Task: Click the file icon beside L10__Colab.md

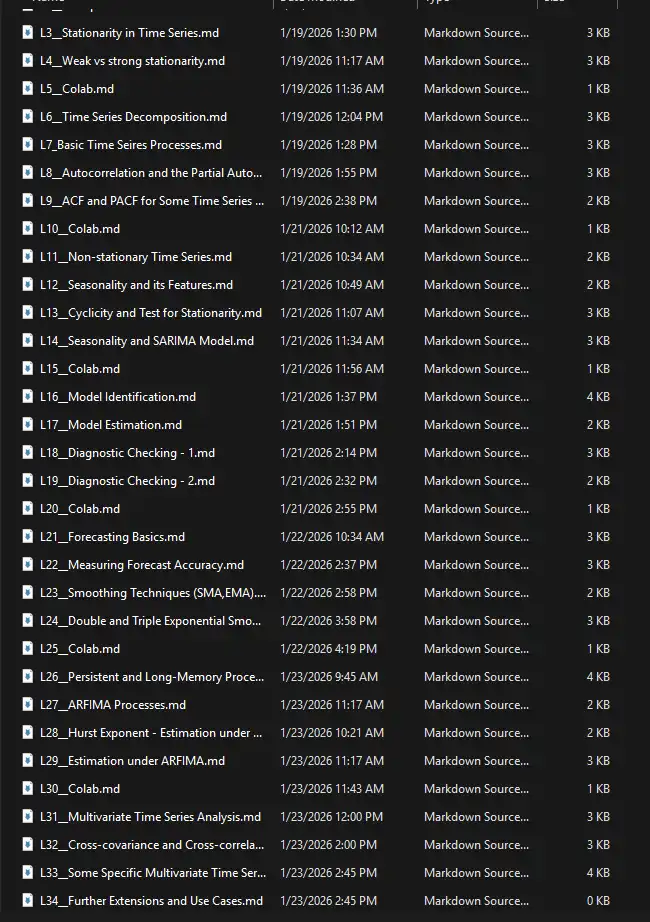Action: point(28,229)
